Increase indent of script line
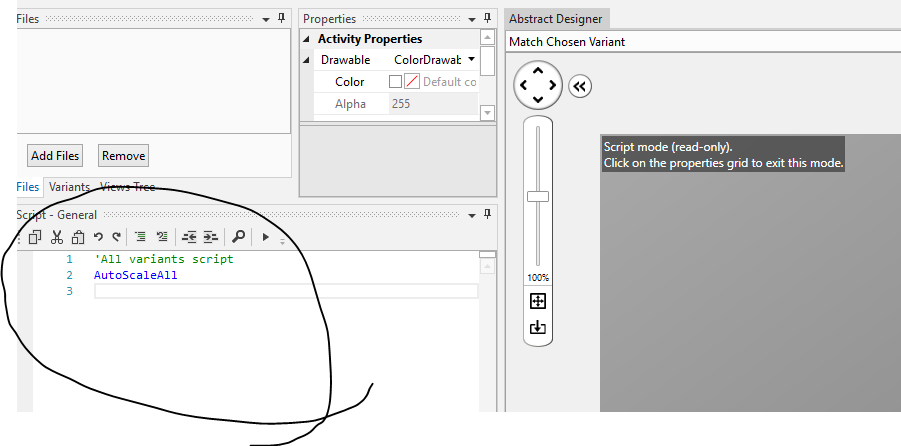This screenshot has width=901, height=446. tap(210, 237)
